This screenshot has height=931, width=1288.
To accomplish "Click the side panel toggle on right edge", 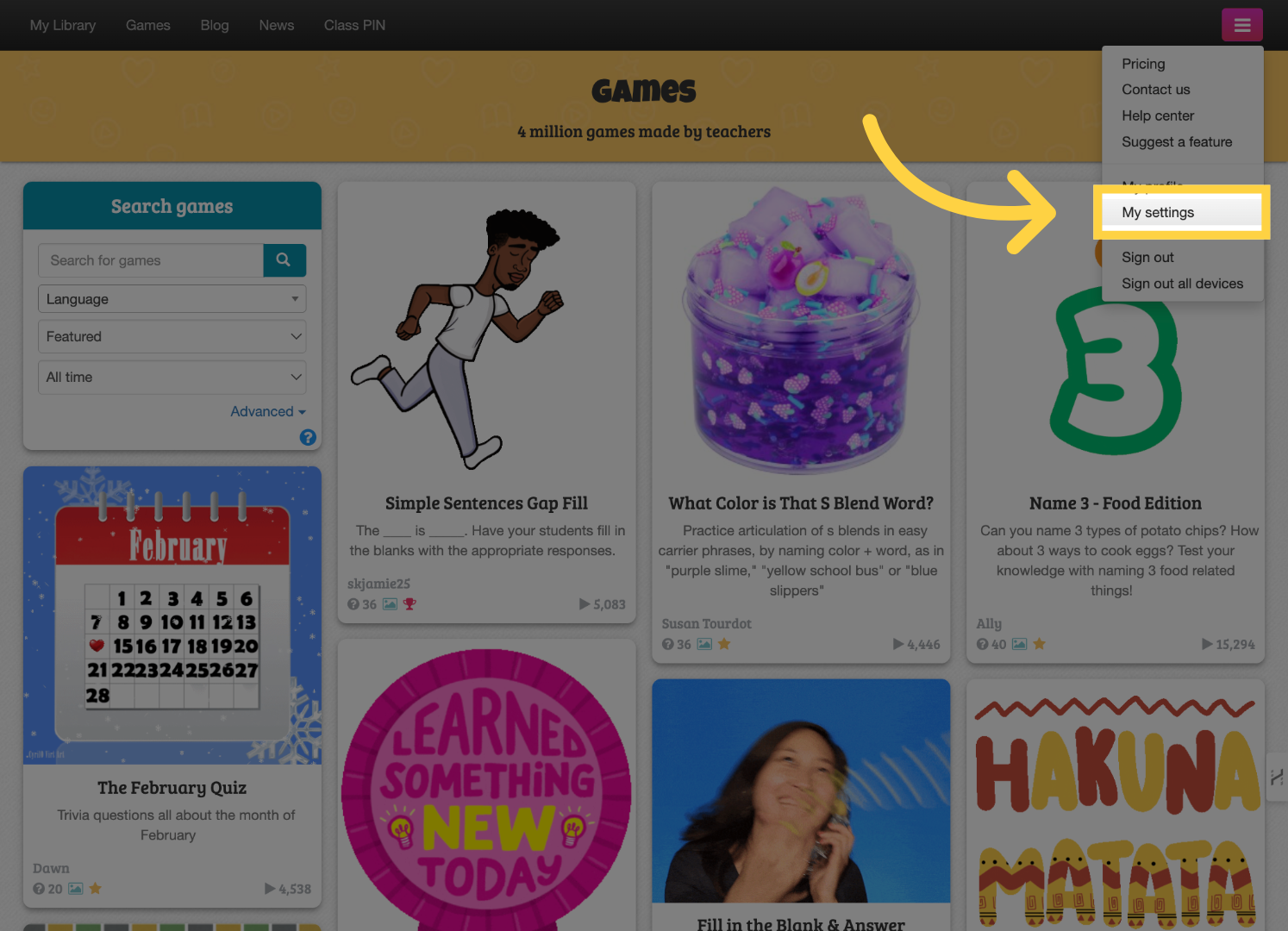I will [x=1277, y=777].
